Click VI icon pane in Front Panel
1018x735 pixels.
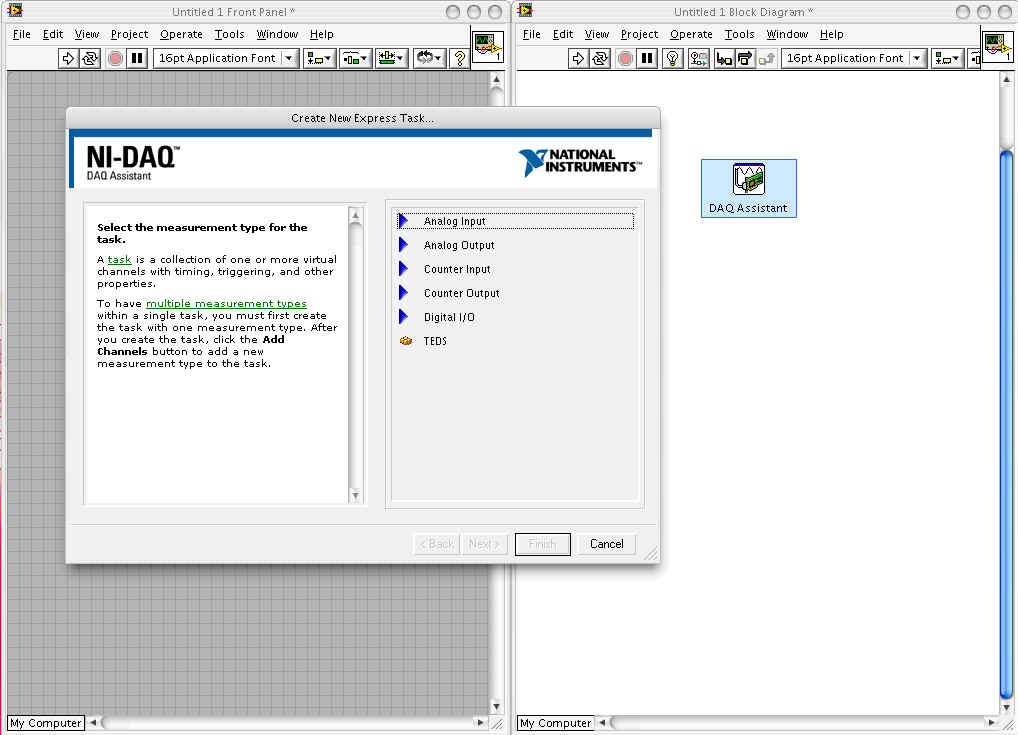488,47
